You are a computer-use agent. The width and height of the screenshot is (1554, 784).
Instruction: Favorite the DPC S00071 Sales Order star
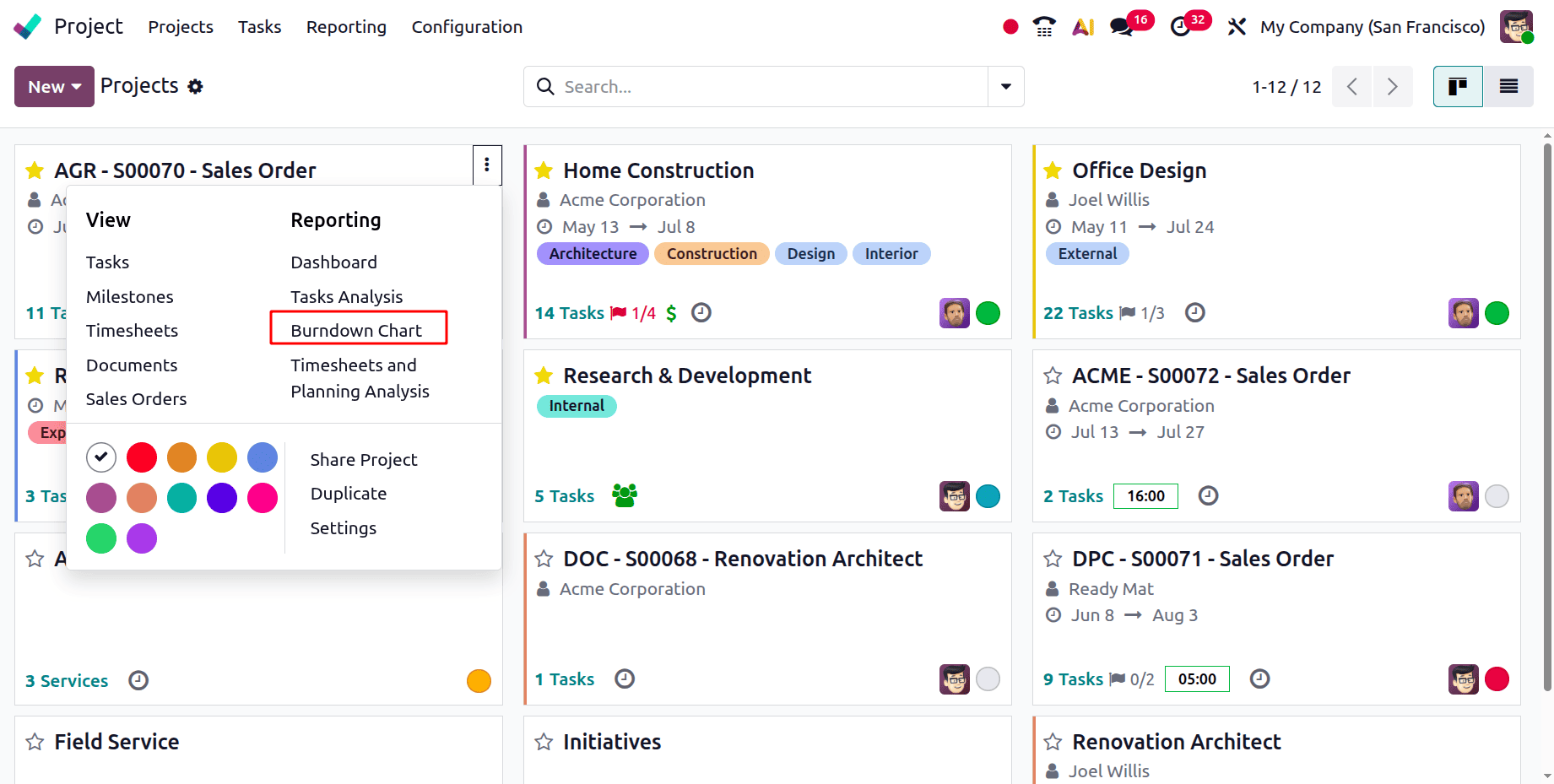click(x=1053, y=559)
